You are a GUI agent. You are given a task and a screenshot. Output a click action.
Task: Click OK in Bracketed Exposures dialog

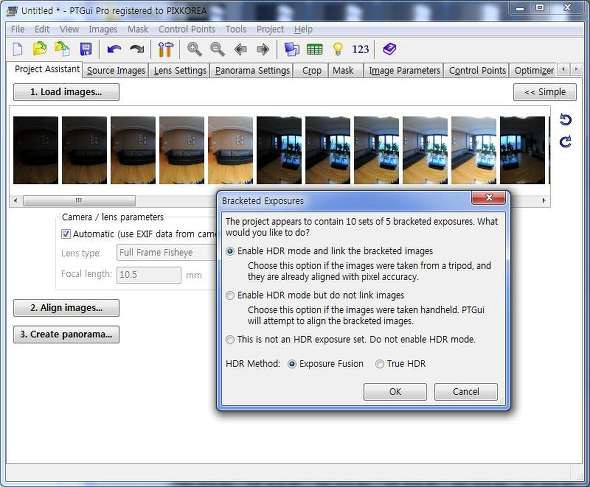click(x=395, y=392)
